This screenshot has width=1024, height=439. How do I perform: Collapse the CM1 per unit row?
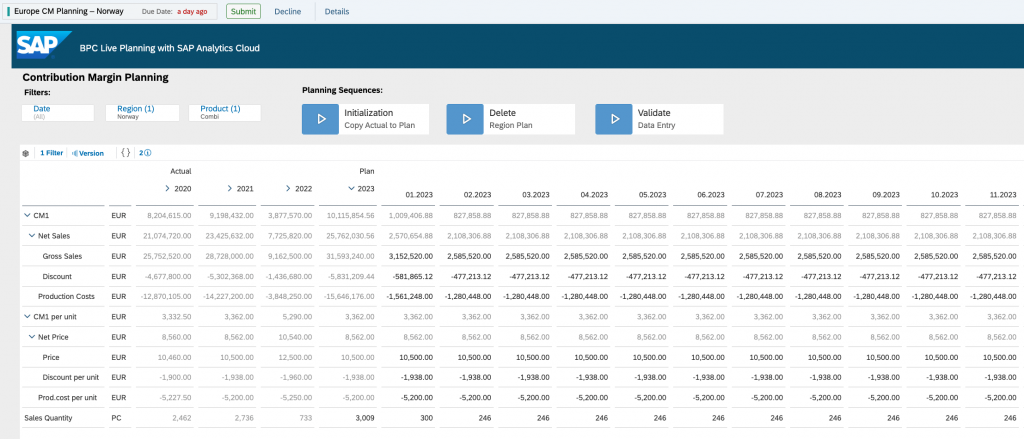[x=27, y=317]
